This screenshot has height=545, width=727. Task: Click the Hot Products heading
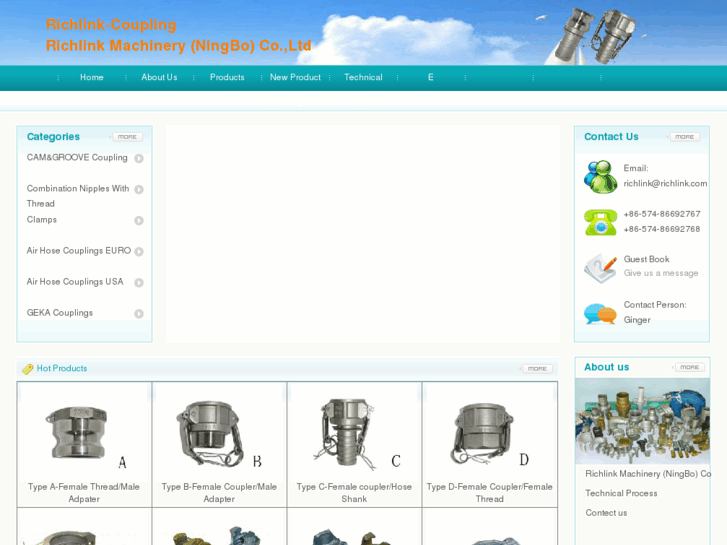(x=62, y=368)
